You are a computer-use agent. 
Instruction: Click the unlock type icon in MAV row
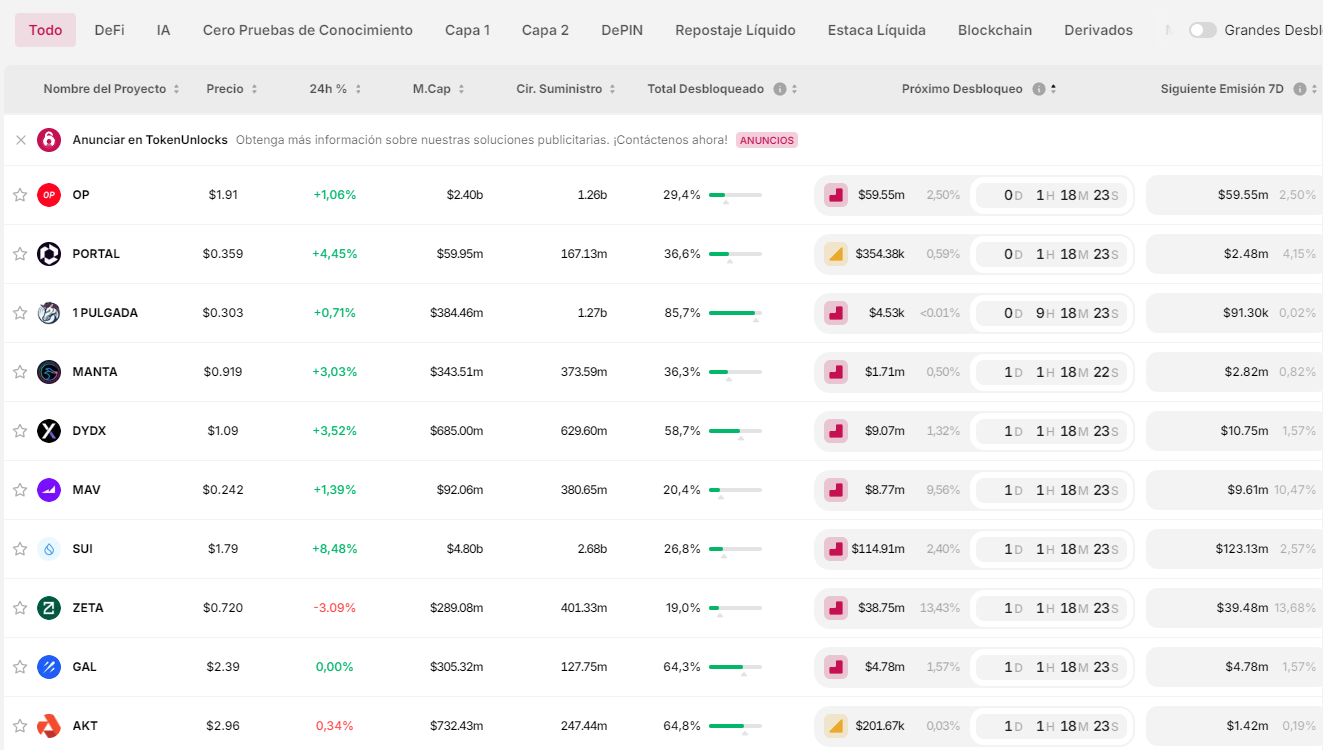click(836, 490)
